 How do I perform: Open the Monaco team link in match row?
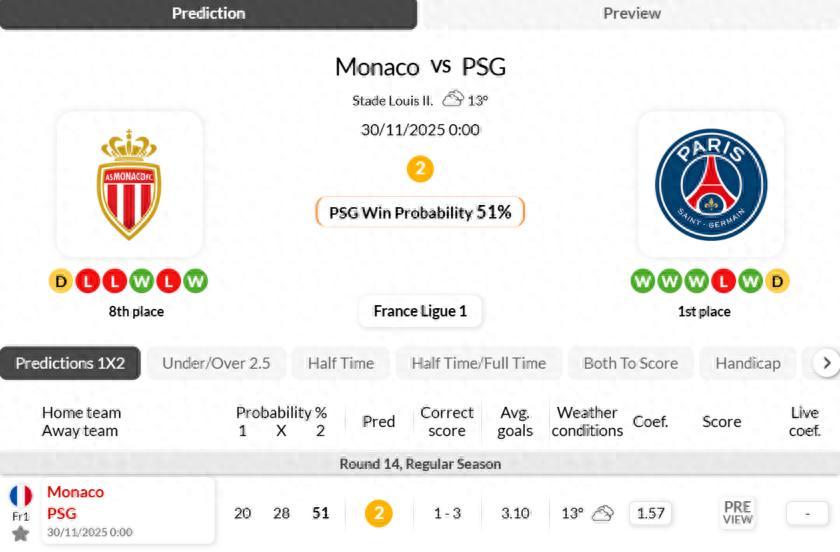click(75, 492)
